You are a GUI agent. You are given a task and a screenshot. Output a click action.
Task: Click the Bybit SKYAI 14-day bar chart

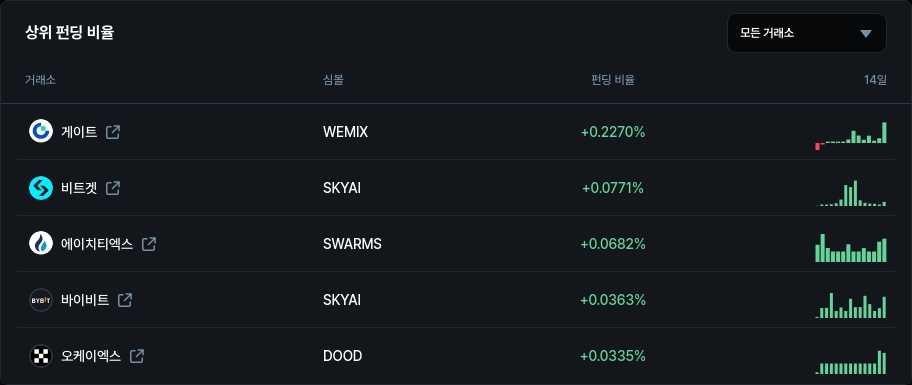coord(851,305)
